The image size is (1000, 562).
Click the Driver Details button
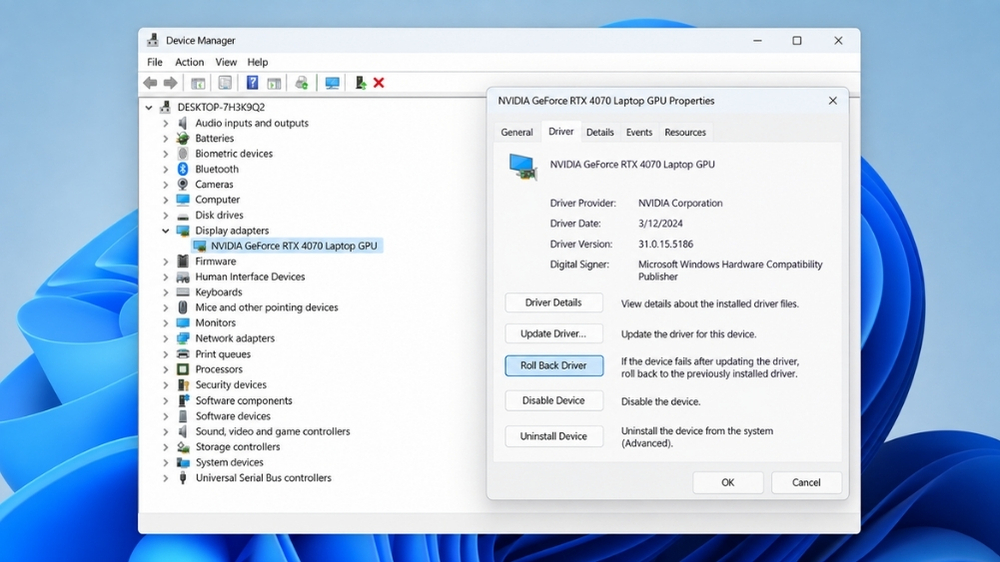[554, 302]
